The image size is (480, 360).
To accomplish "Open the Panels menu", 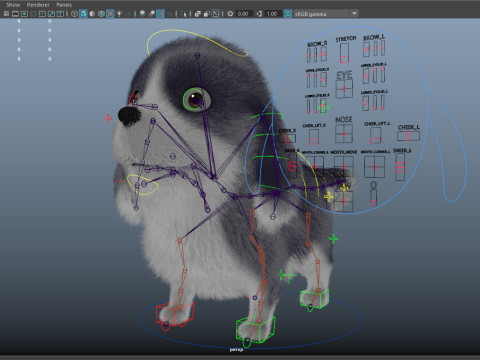I will click(64, 5).
